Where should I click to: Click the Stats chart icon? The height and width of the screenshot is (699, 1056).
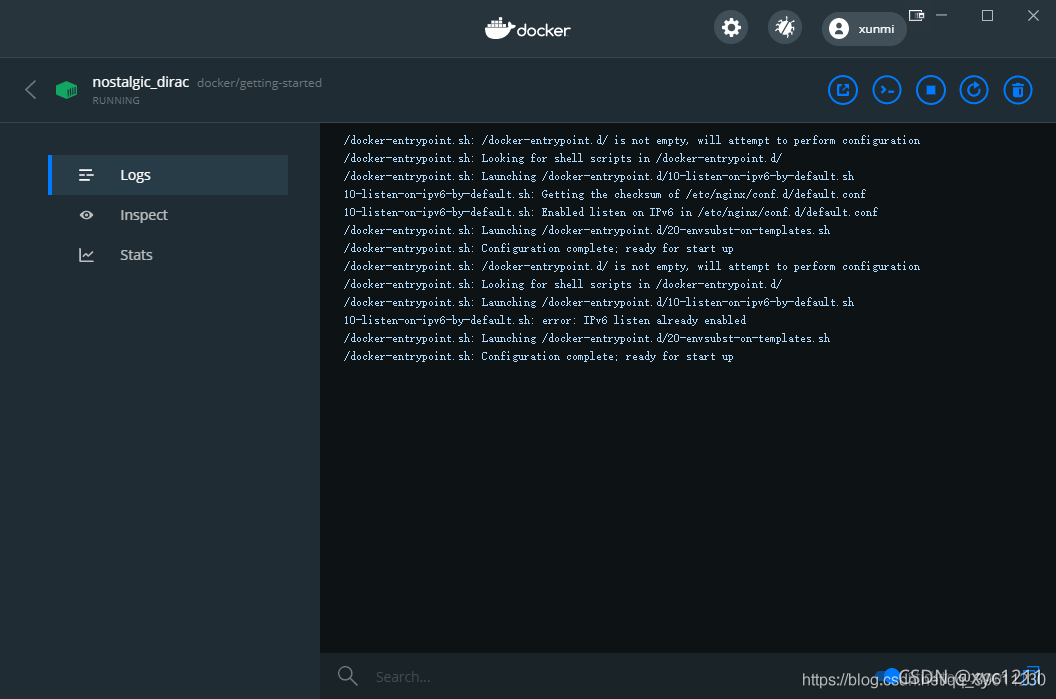(x=86, y=255)
